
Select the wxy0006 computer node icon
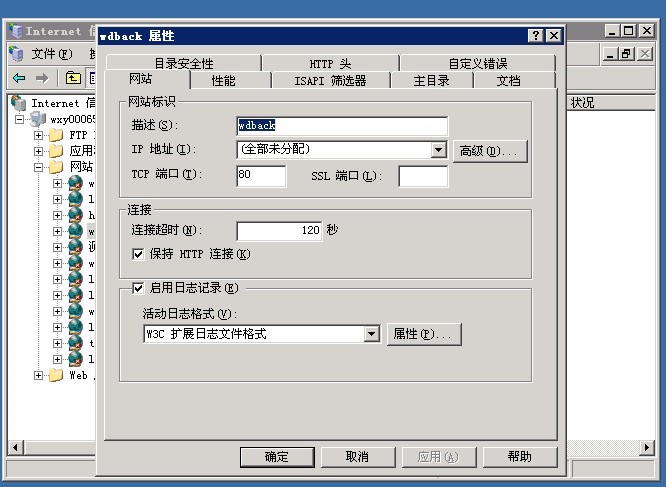(38, 119)
